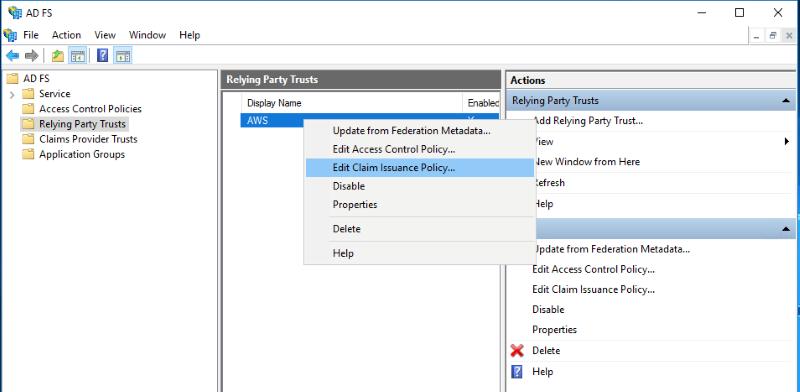Screen dimensions: 800x392
Task: Click the Up one level folder icon
Action: tap(58, 56)
